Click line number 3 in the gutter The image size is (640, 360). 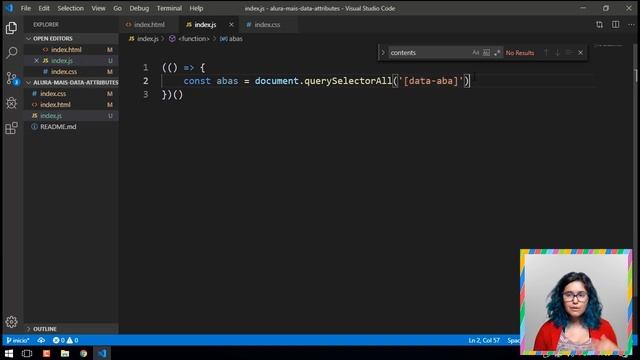(x=145, y=94)
